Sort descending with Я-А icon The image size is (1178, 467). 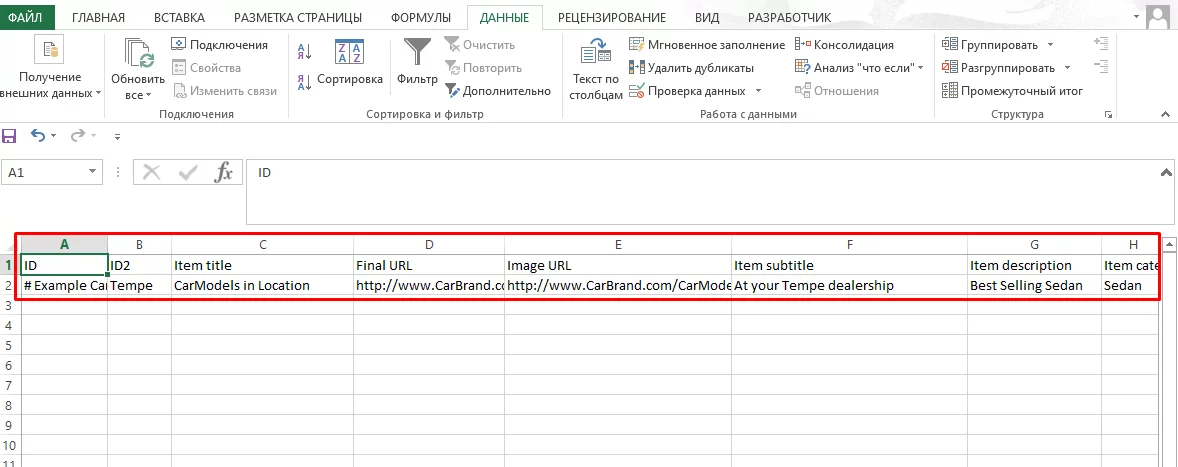pos(304,82)
